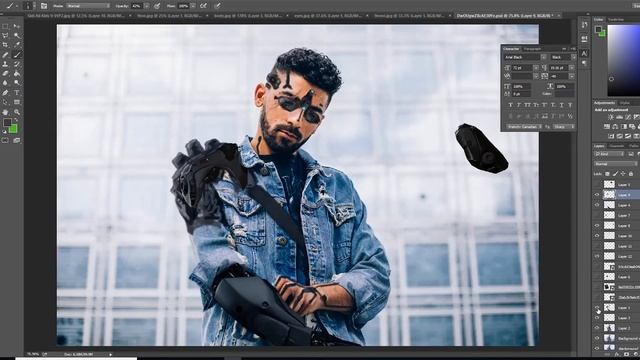The image size is (640, 360).
Task: Enable airbrush-style build-up in options bar
Action: click(203, 6)
